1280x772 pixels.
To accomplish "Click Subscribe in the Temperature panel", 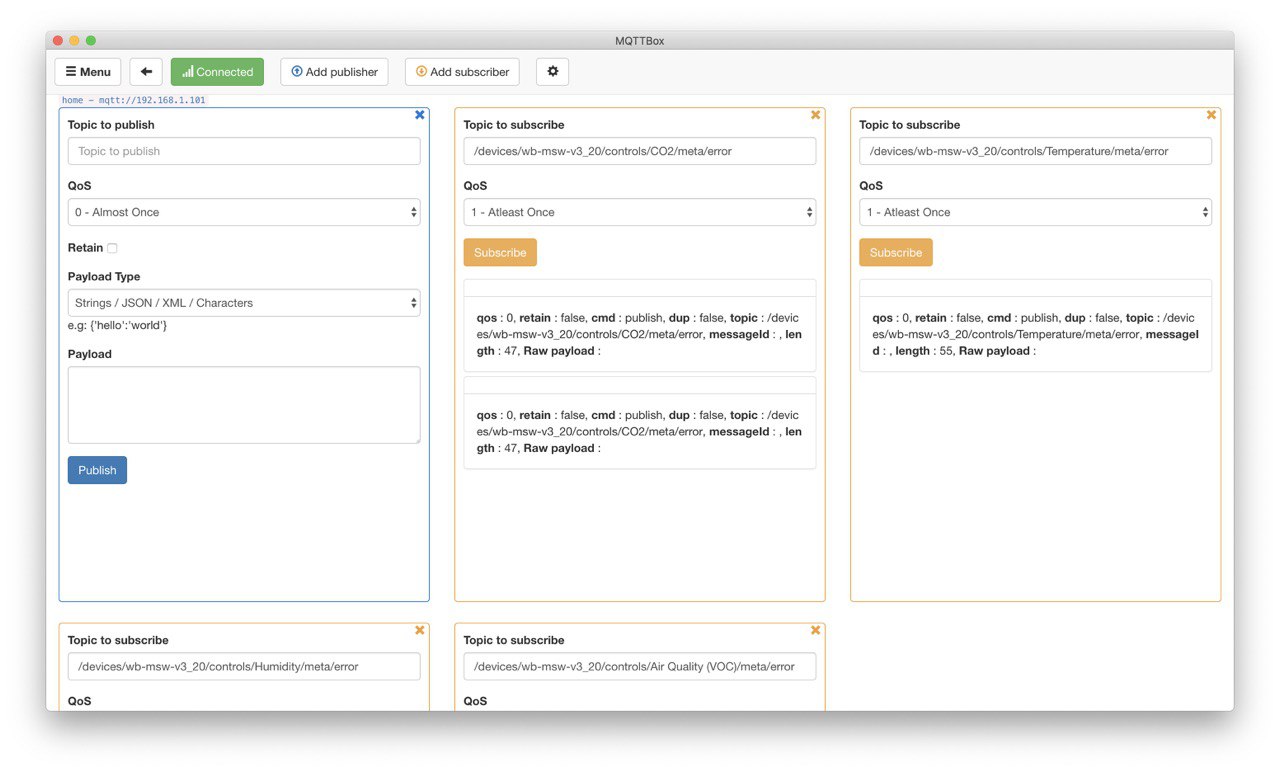I will [896, 252].
